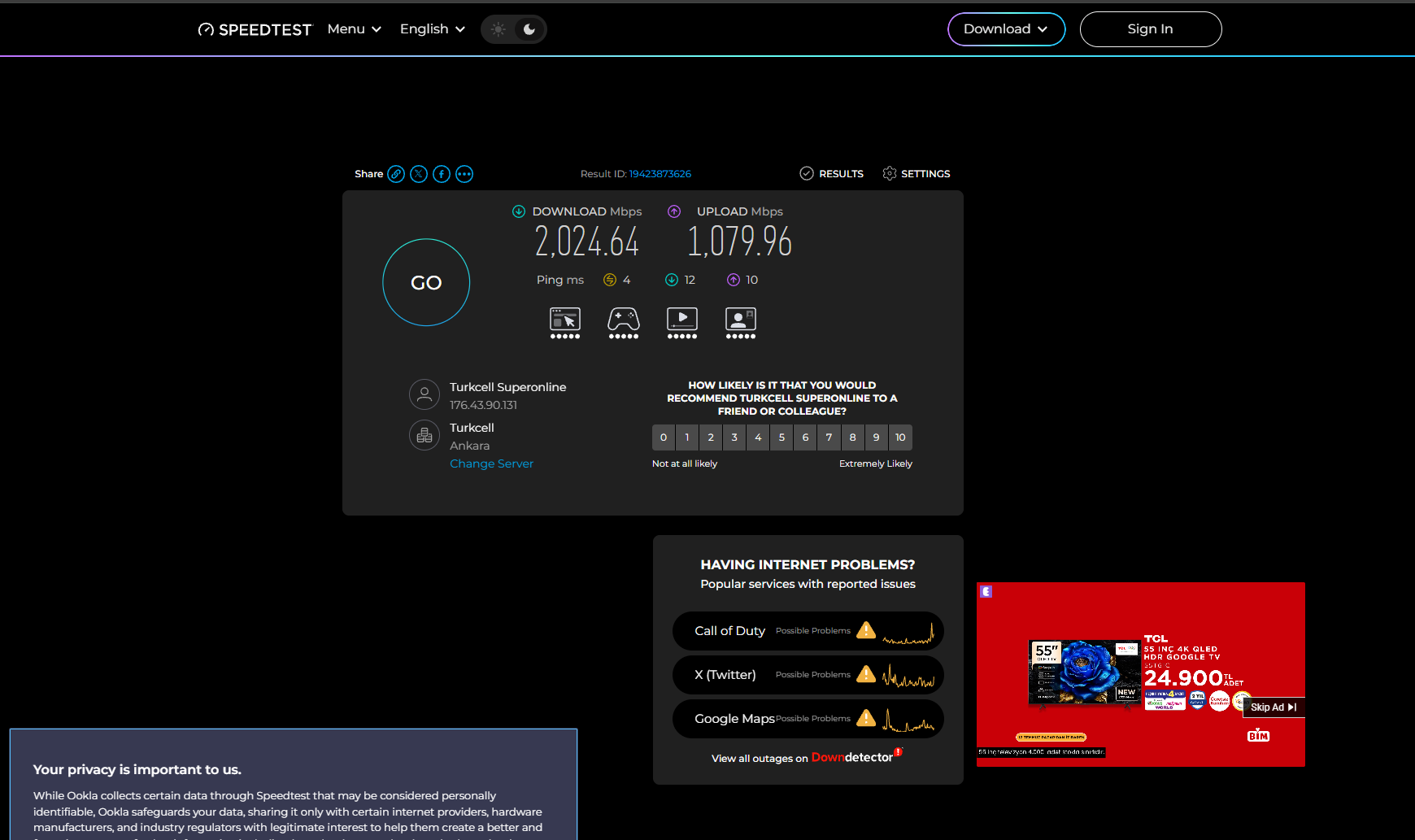The height and width of the screenshot is (840, 1415).
Task: Click the download ping icon
Action: [672, 280]
